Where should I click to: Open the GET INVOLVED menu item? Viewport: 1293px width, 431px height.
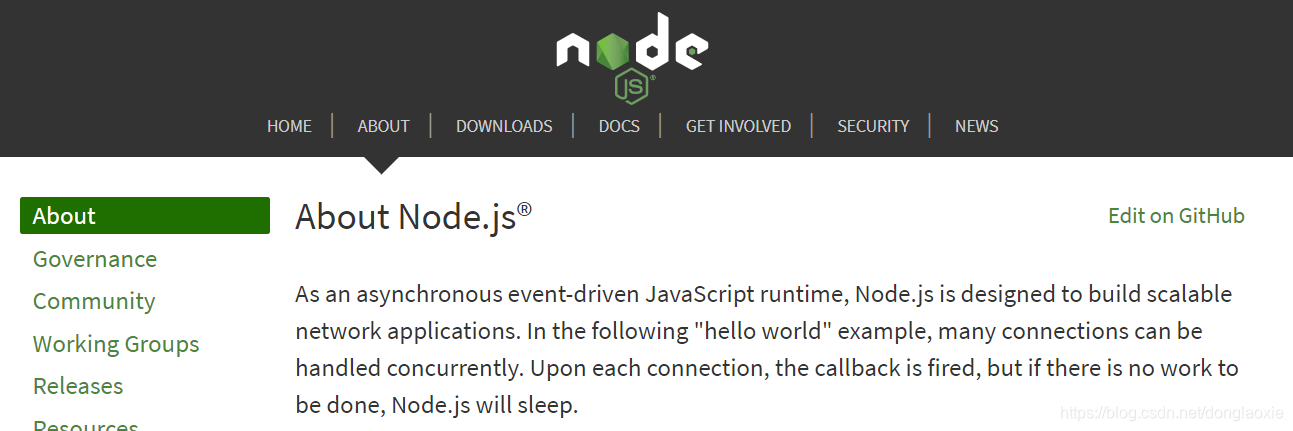[x=738, y=126]
